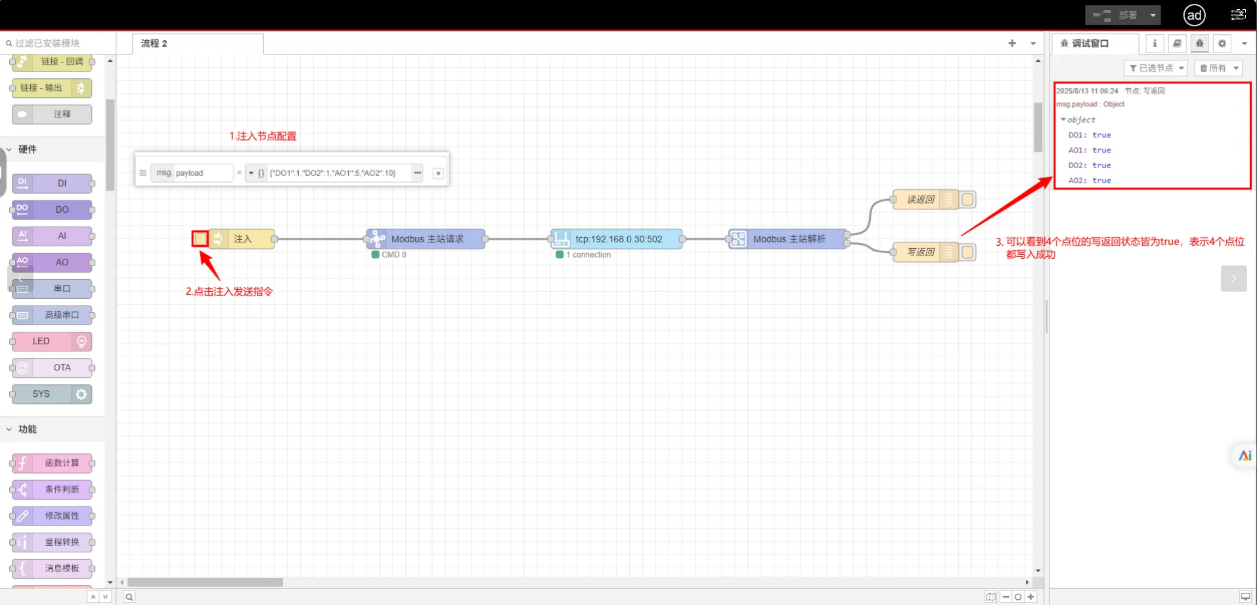Toggle the 读返回 debug node output button
This screenshot has height=605, width=1257.
pos(967,199)
